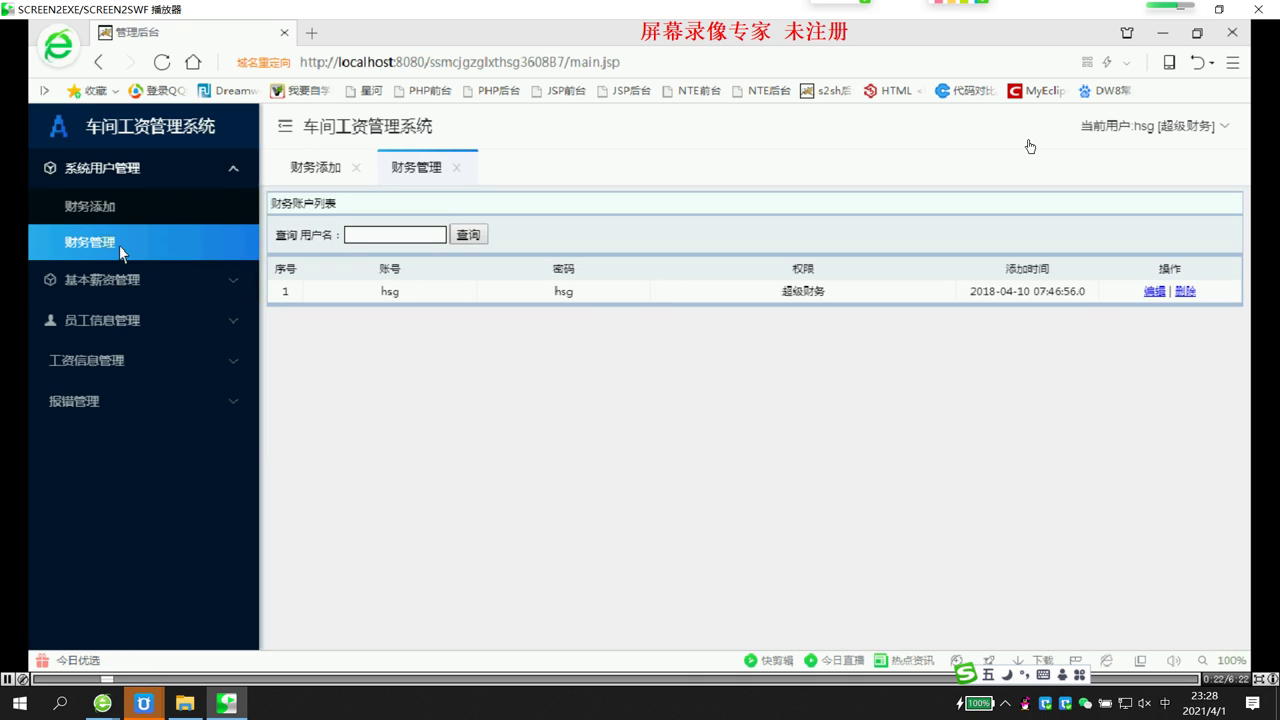
Task: Open browser home page icon
Action: (193, 62)
